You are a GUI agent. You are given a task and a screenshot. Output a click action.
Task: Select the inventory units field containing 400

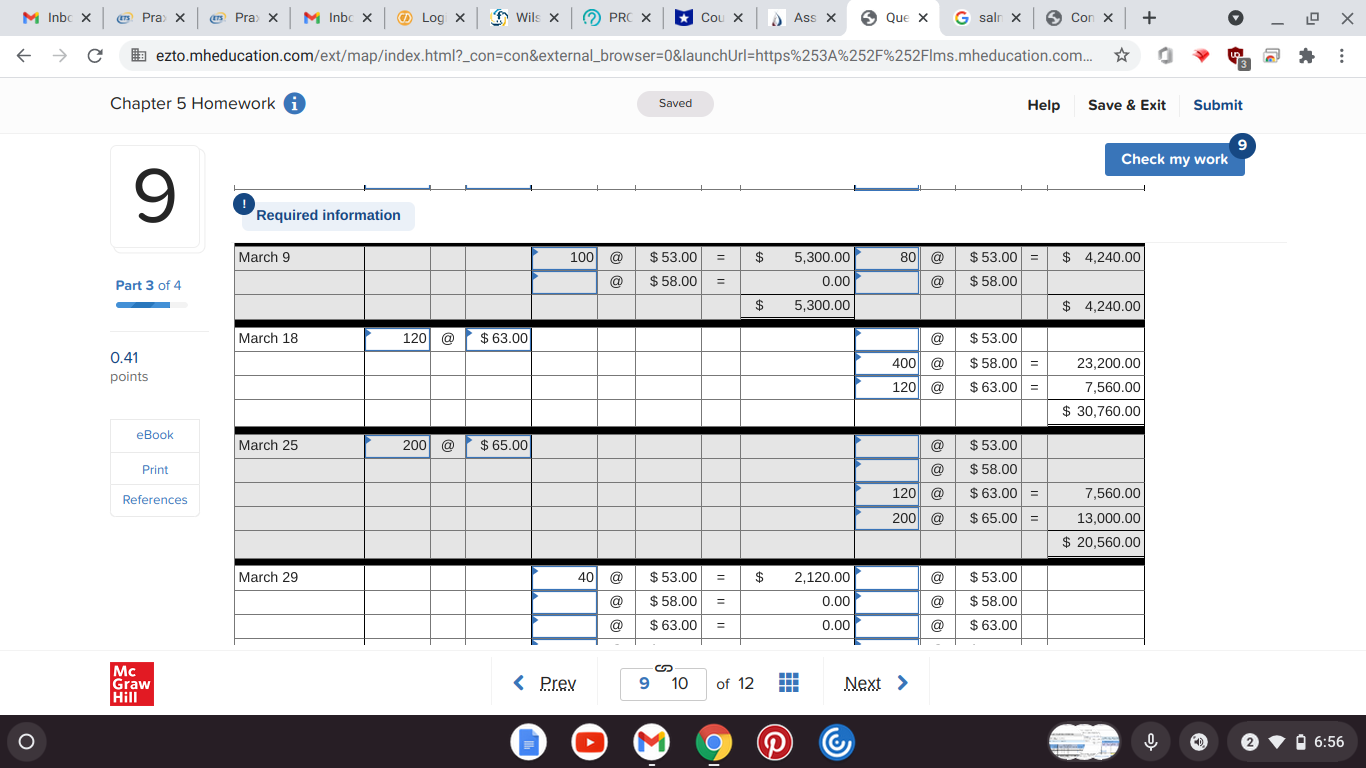point(887,364)
